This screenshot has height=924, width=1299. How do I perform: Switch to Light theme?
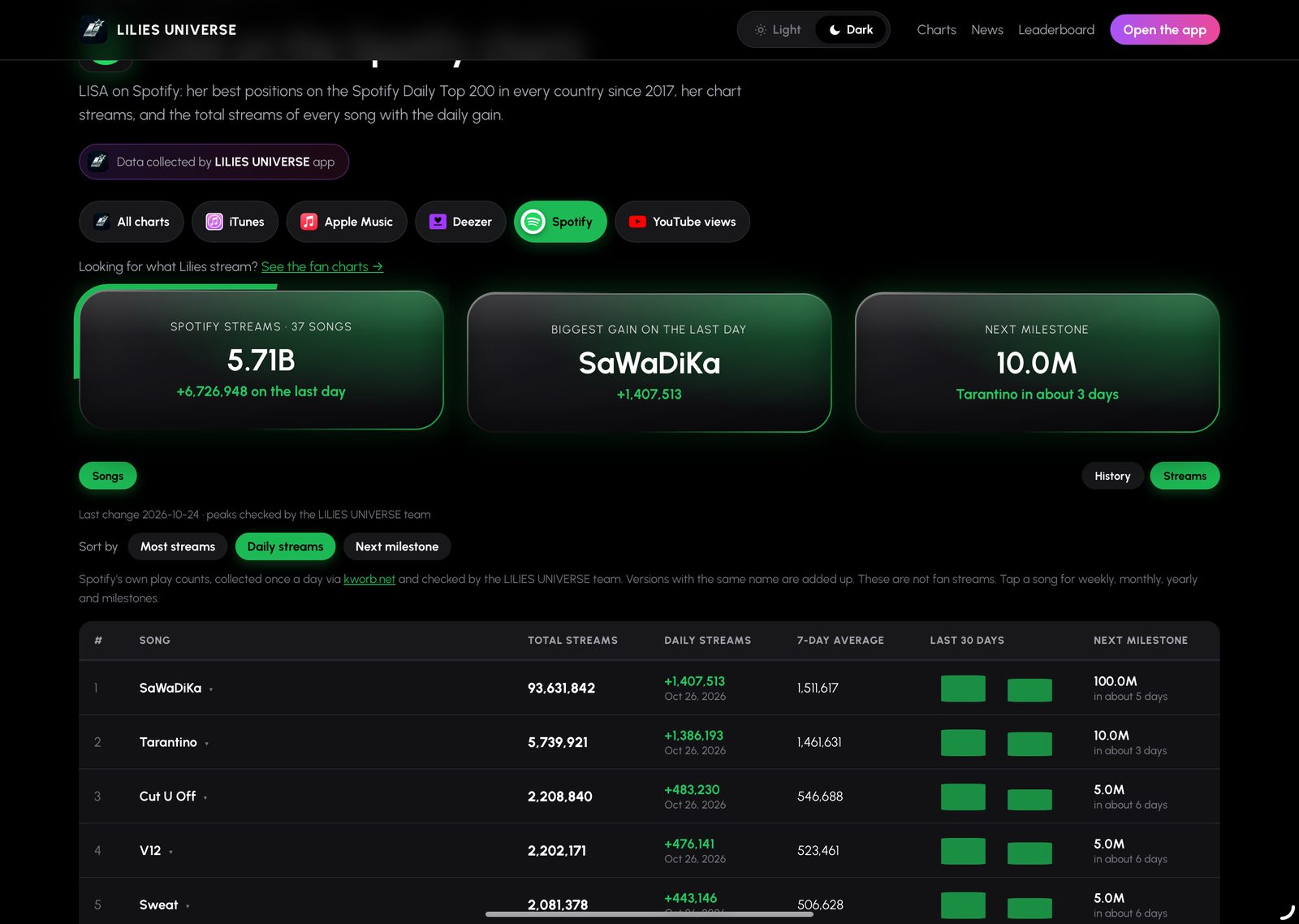(778, 30)
